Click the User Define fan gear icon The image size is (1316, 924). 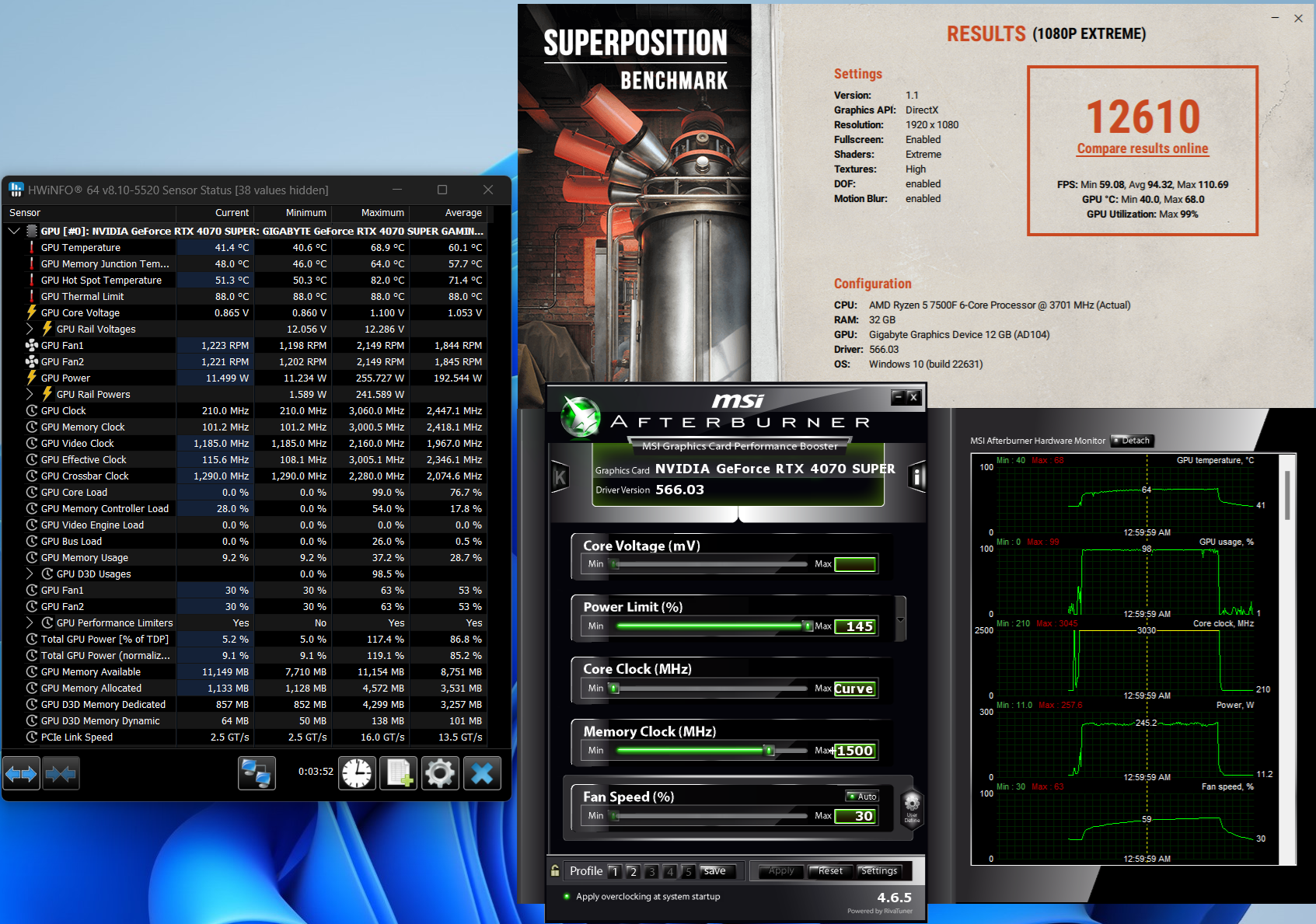tap(912, 808)
